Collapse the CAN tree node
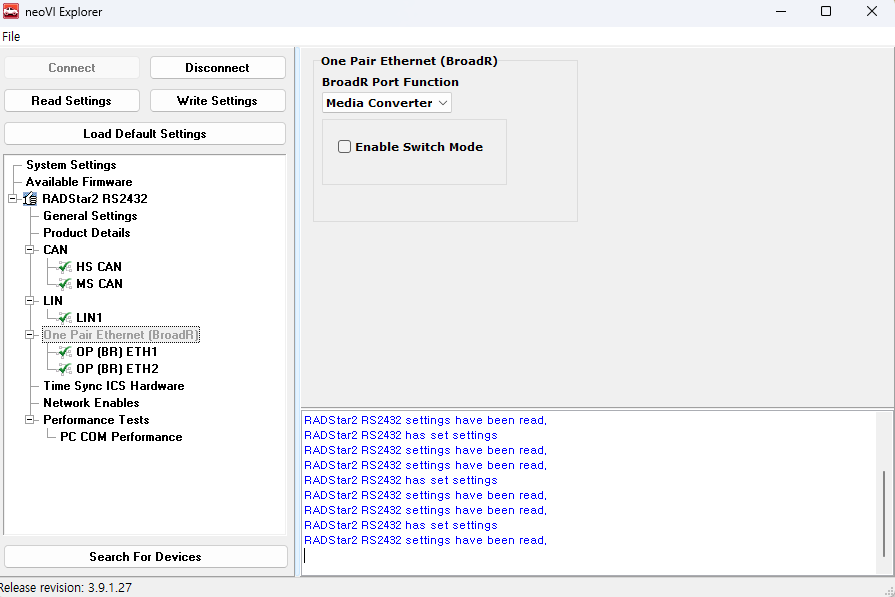Screen dimensions: 895x597 click(x=30, y=249)
